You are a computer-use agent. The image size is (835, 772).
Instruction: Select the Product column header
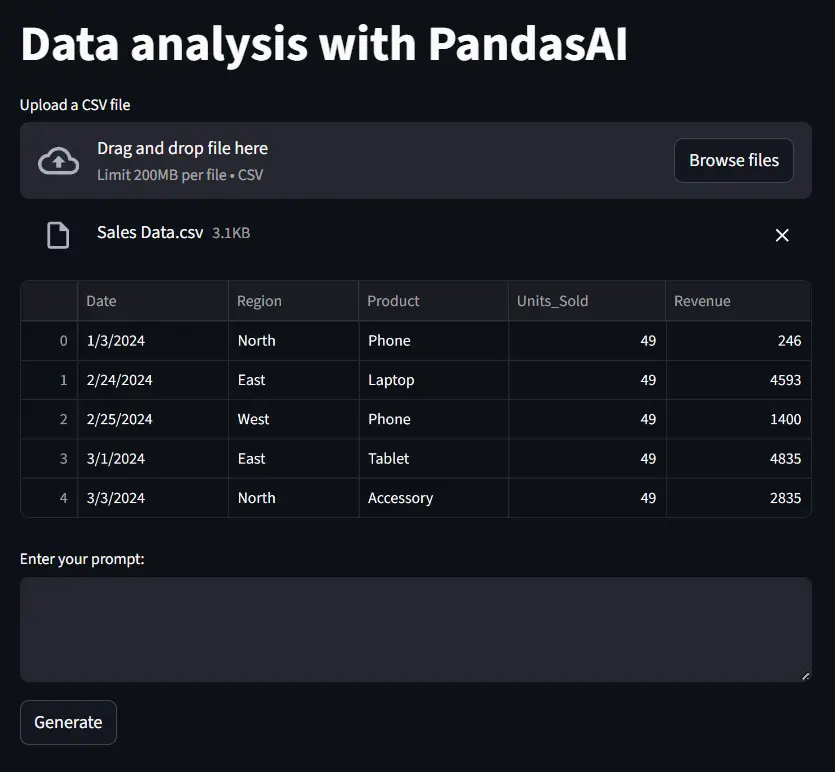coord(432,301)
